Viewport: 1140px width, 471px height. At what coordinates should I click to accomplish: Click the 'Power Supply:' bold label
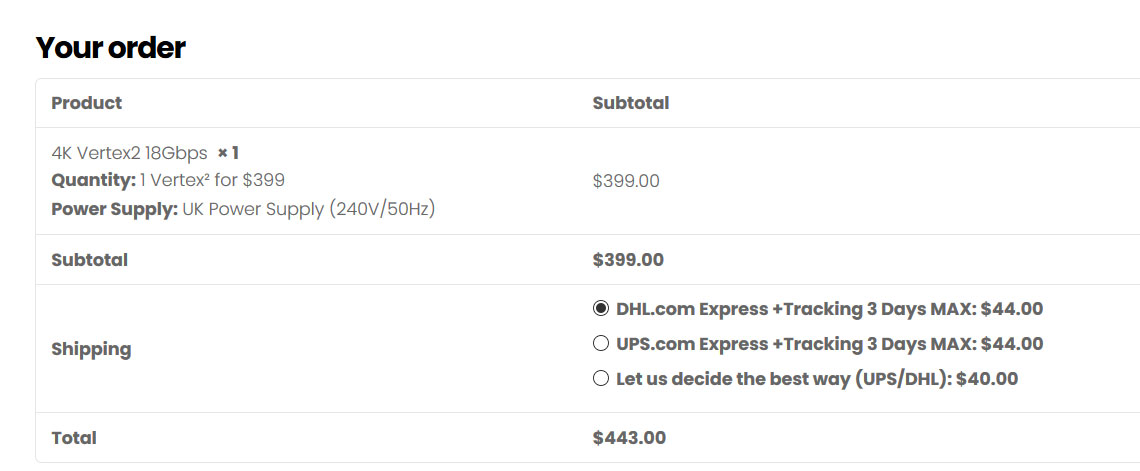(115, 209)
